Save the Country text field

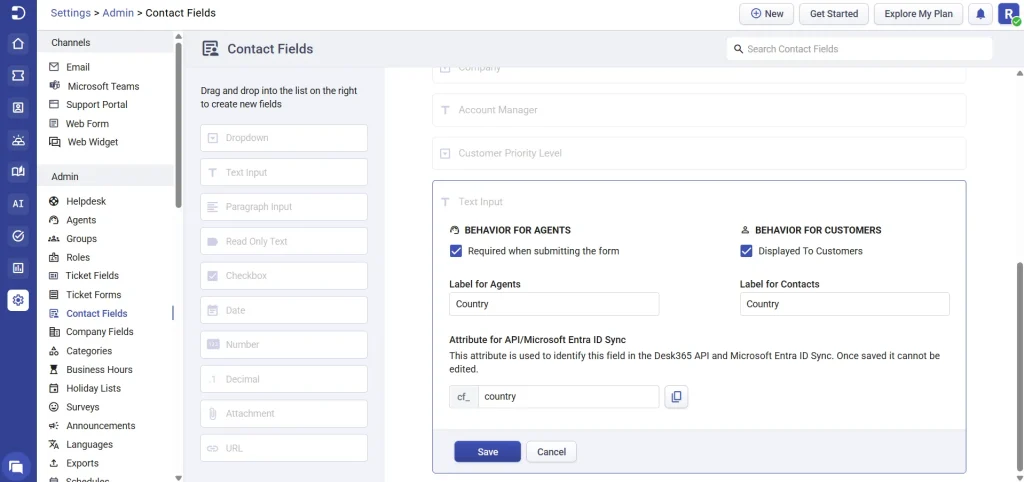(x=488, y=452)
